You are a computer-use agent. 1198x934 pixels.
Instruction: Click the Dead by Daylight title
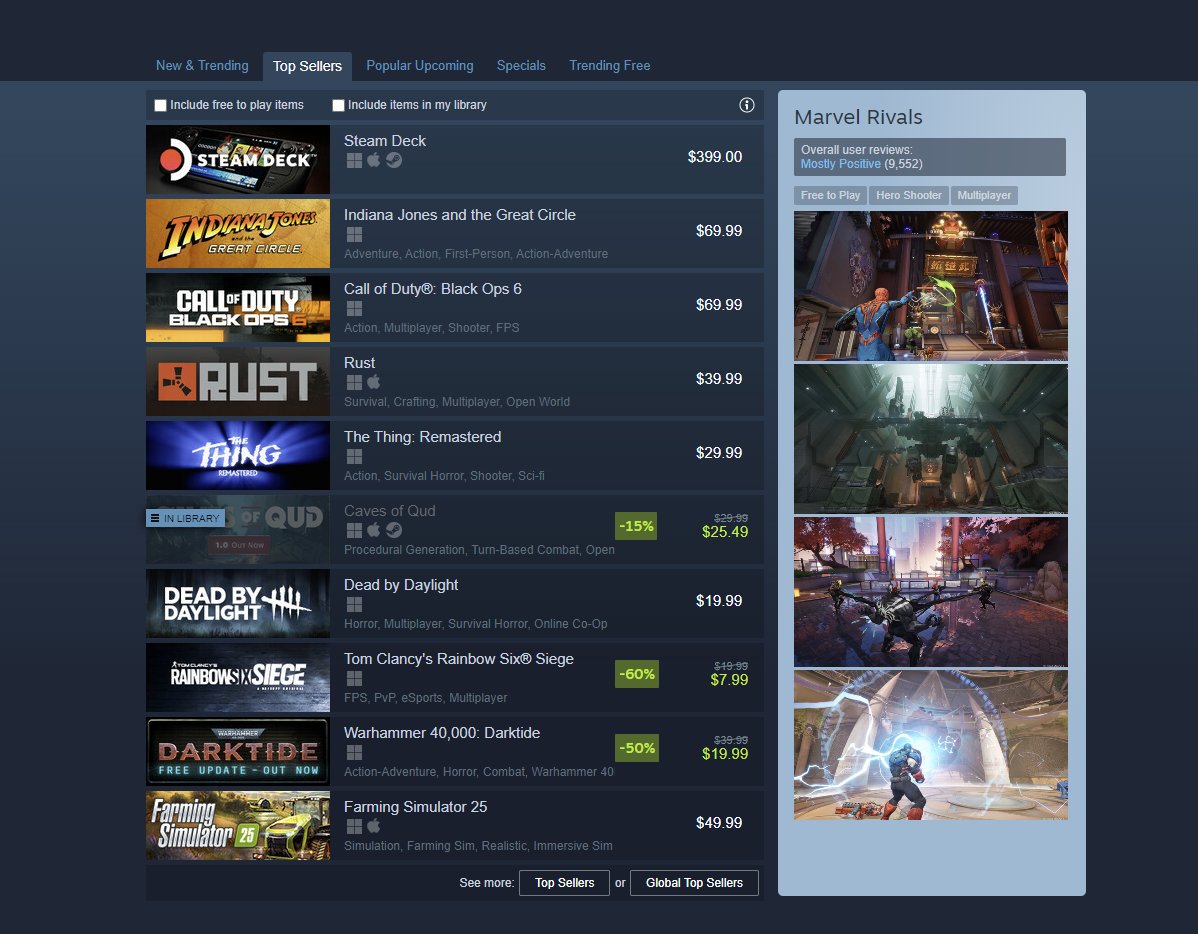(x=401, y=585)
